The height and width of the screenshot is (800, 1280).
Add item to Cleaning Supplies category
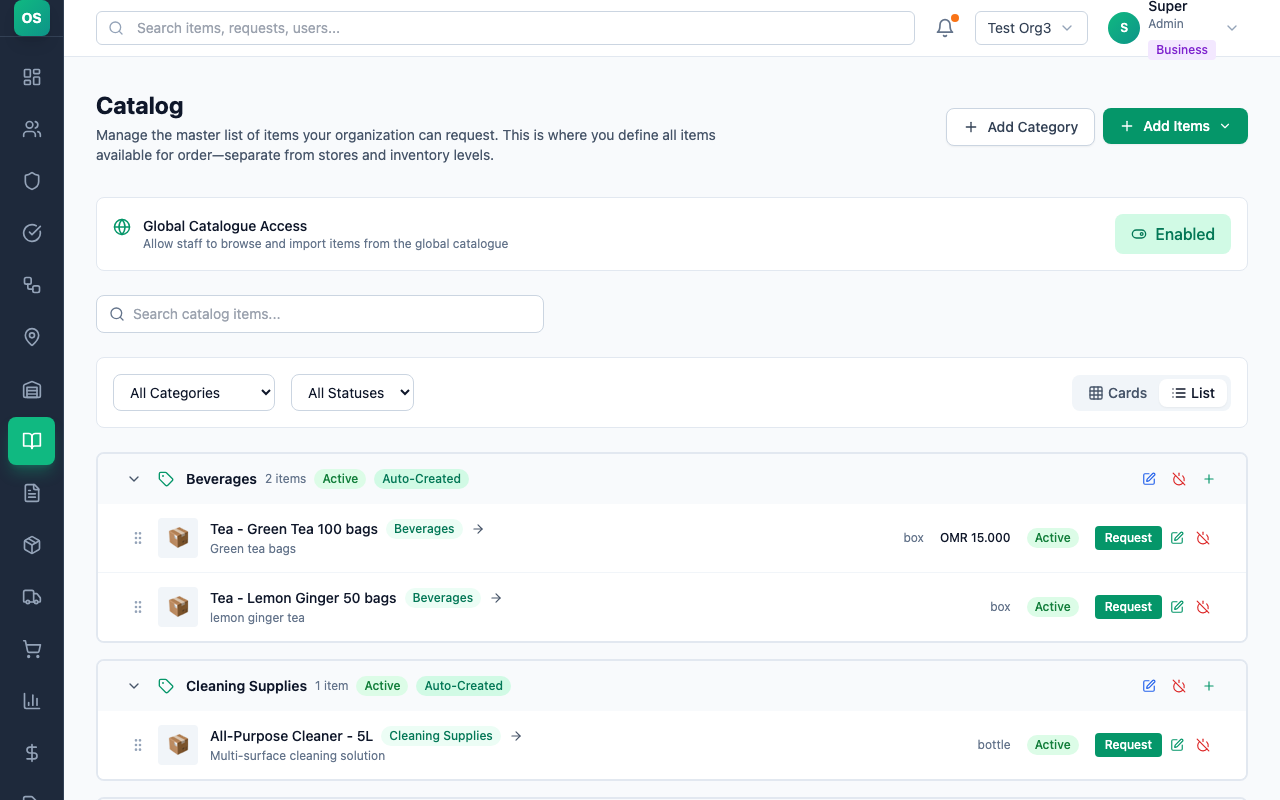[x=1209, y=686]
